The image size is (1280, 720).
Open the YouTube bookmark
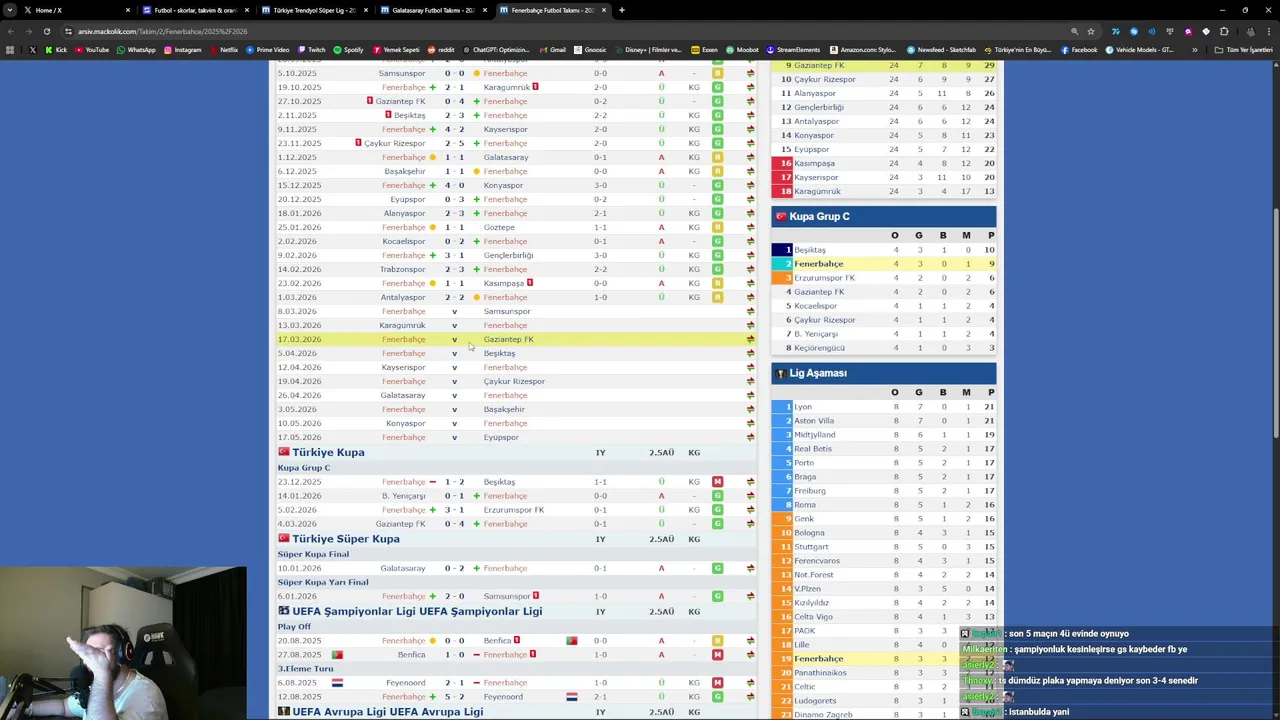(91, 50)
